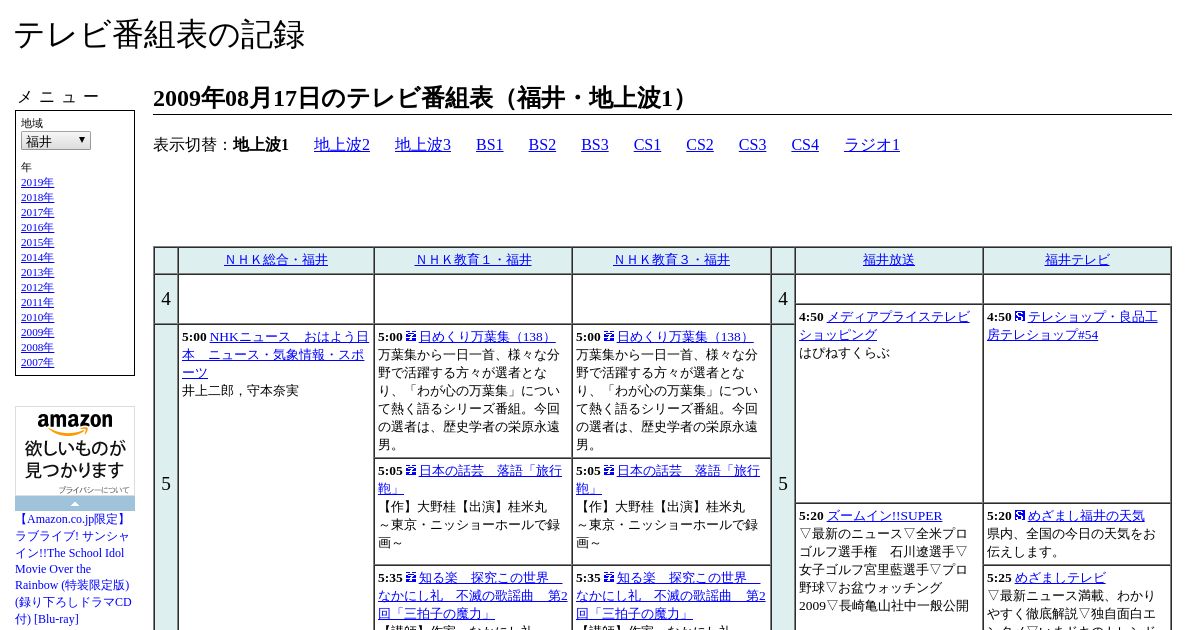This screenshot has height=630, width=1200.
Task: Open 日本の話芸 link in ＮＨＫ教育３ column
Action: click(x=668, y=480)
